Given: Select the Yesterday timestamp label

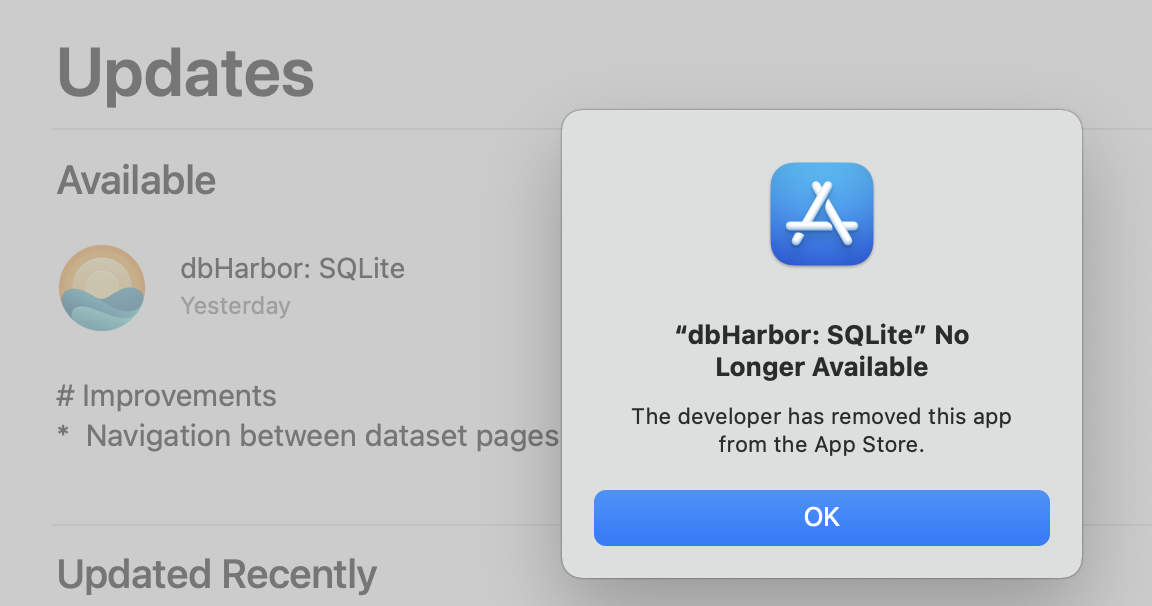Looking at the screenshot, I should click(236, 306).
